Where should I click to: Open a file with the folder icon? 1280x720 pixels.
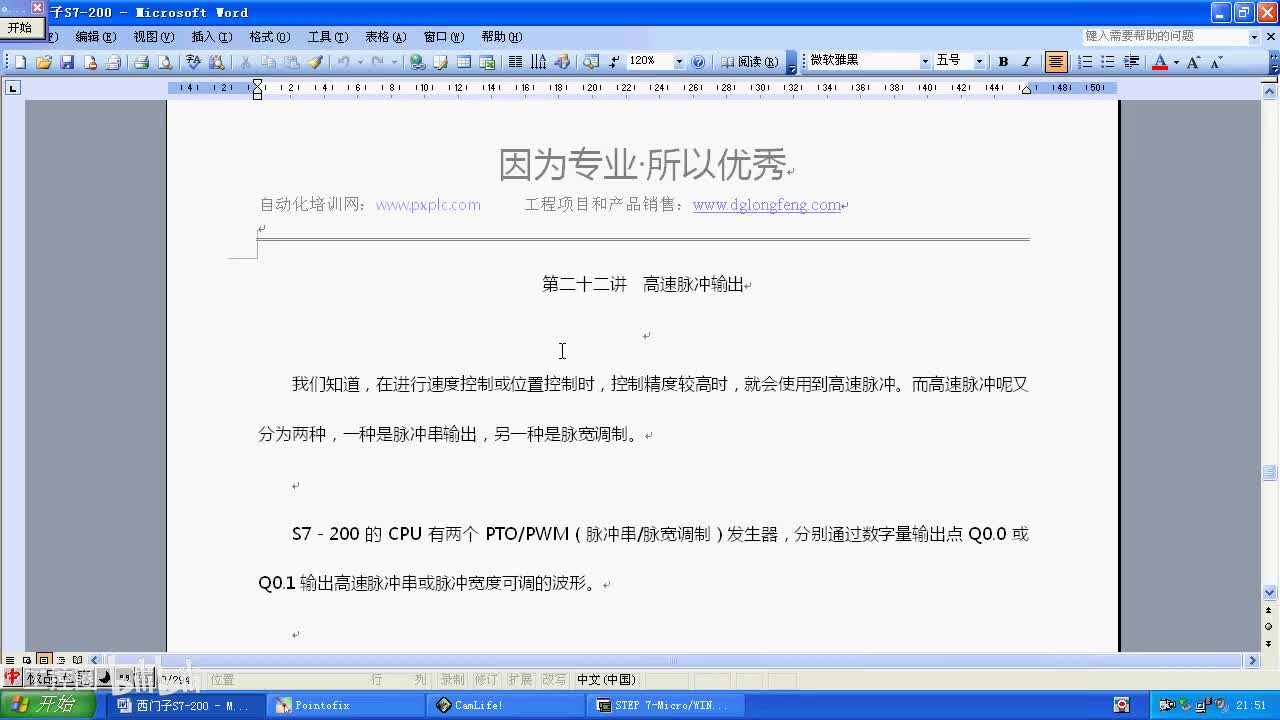[x=43, y=62]
